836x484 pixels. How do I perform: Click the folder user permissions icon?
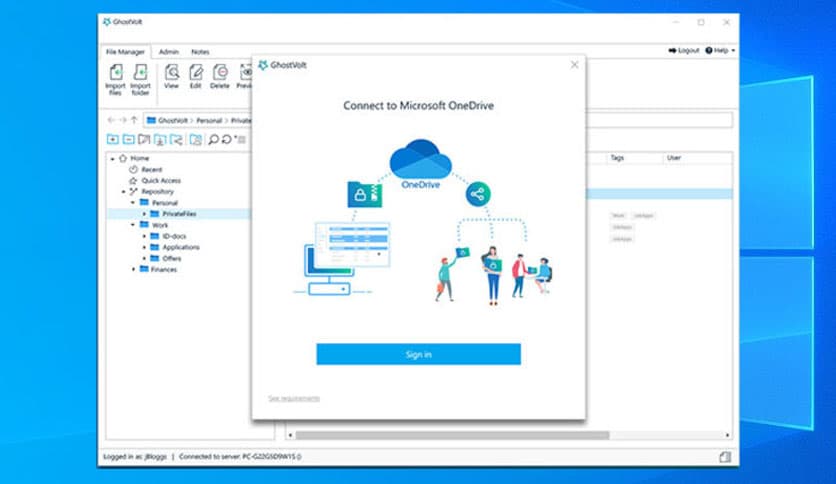tap(196, 140)
